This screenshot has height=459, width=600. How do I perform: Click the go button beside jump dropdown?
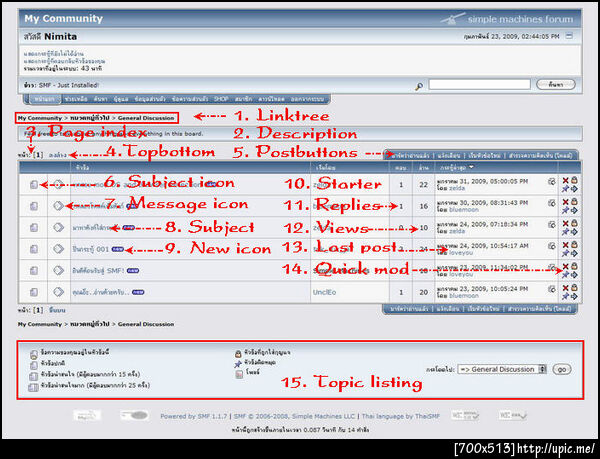coord(562,369)
